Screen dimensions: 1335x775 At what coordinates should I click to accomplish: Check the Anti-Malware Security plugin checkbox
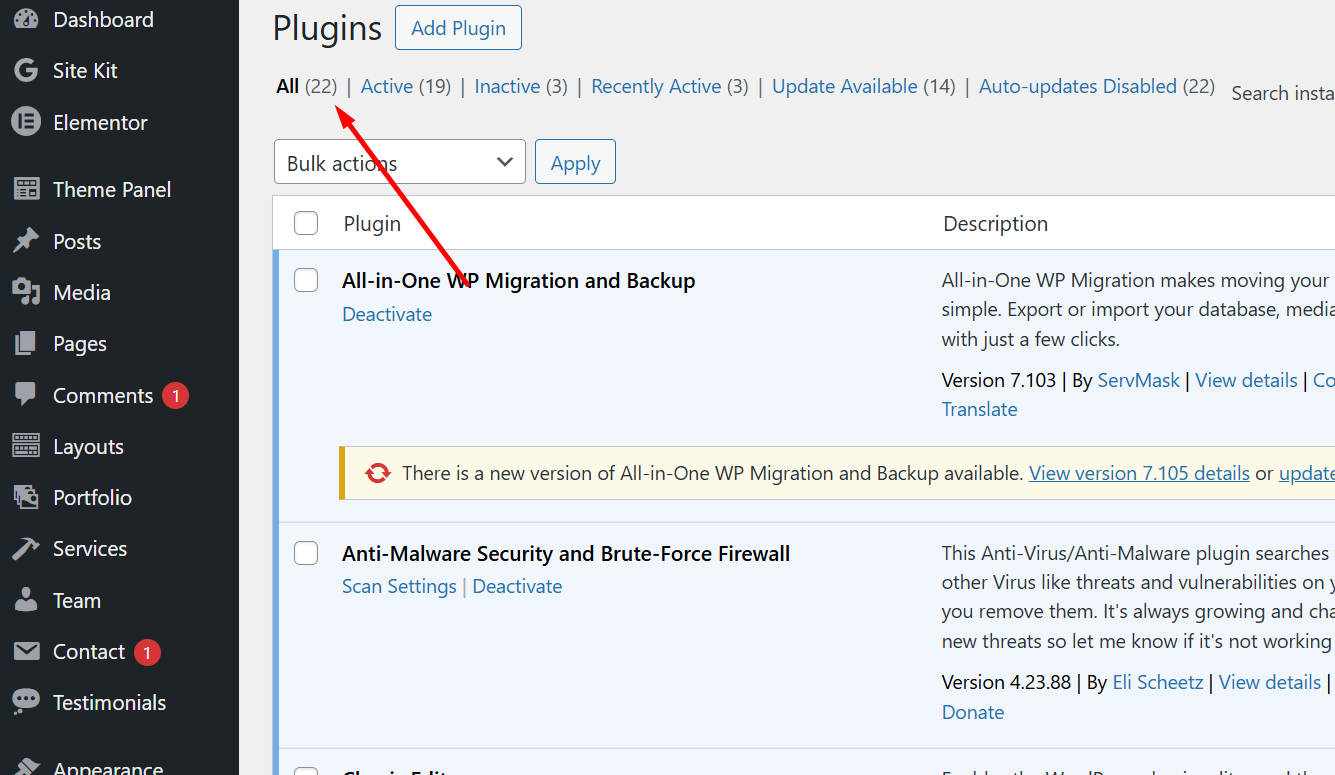tap(306, 553)
